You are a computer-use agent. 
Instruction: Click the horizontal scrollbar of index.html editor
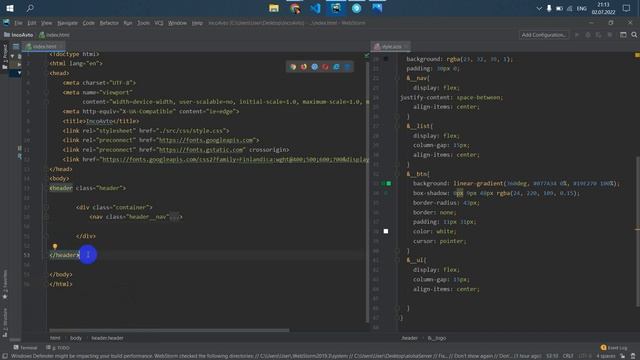tap(169, 330)
